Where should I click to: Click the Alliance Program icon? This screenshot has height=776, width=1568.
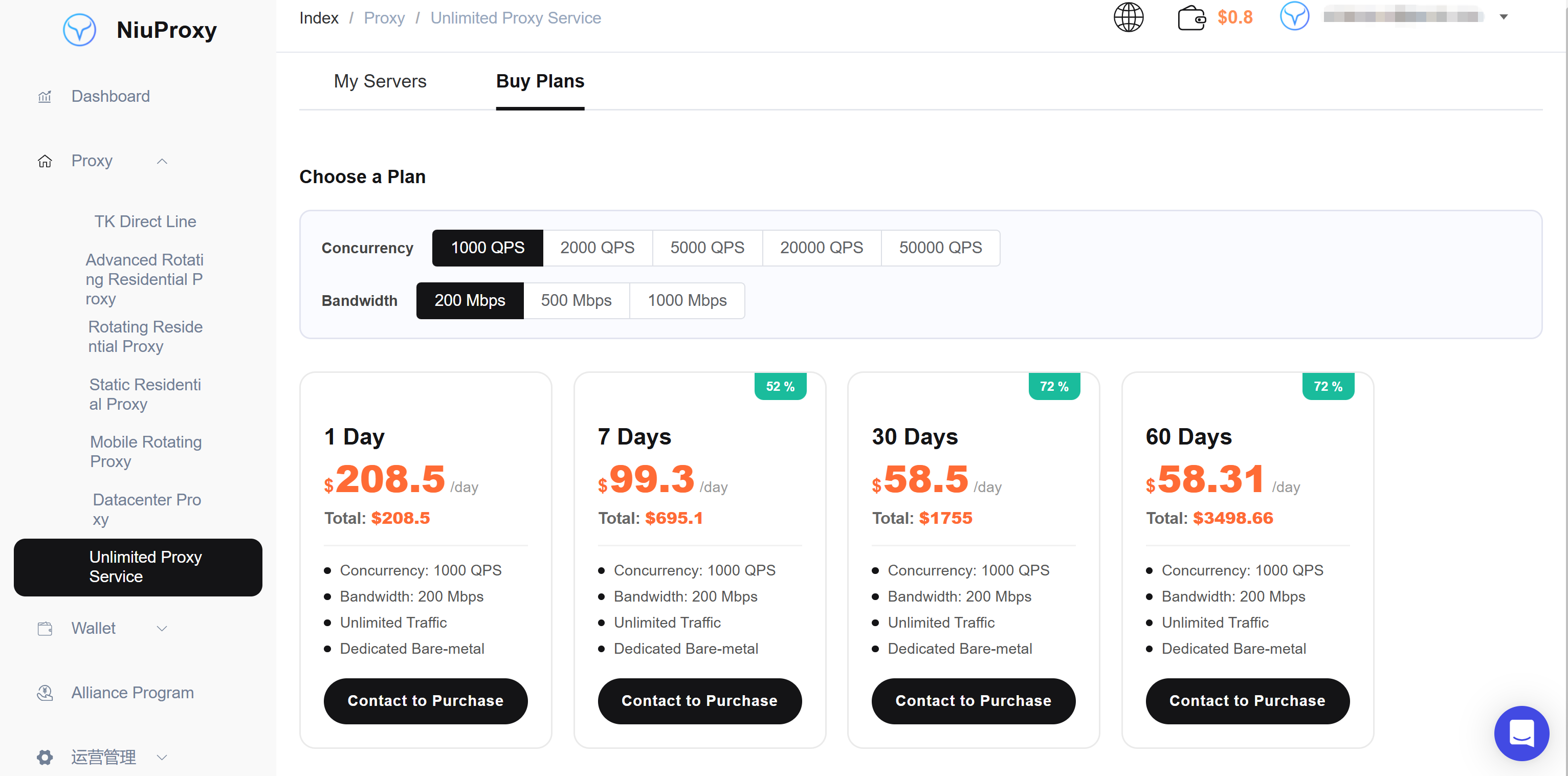click(45, 693)
